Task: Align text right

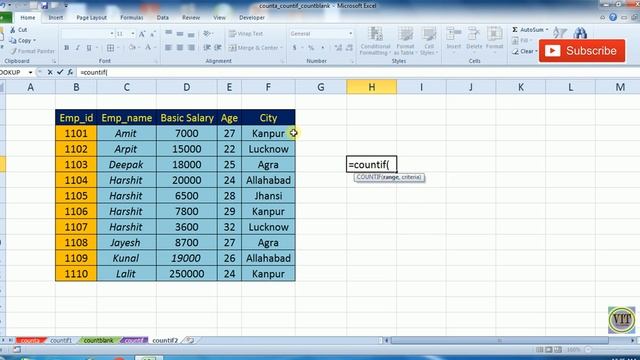Action: pyautogui.click(x=191, y=48)
